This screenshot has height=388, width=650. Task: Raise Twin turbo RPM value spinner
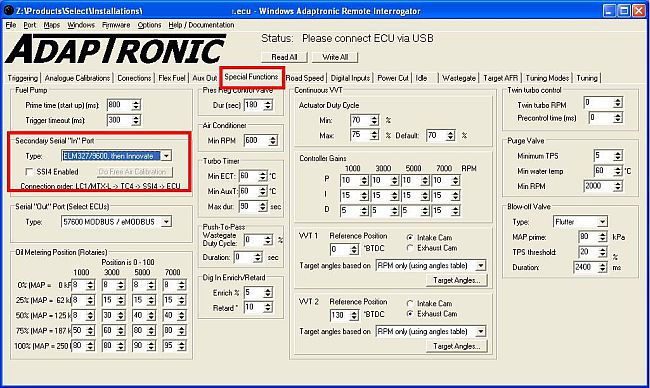click(618, 100)
